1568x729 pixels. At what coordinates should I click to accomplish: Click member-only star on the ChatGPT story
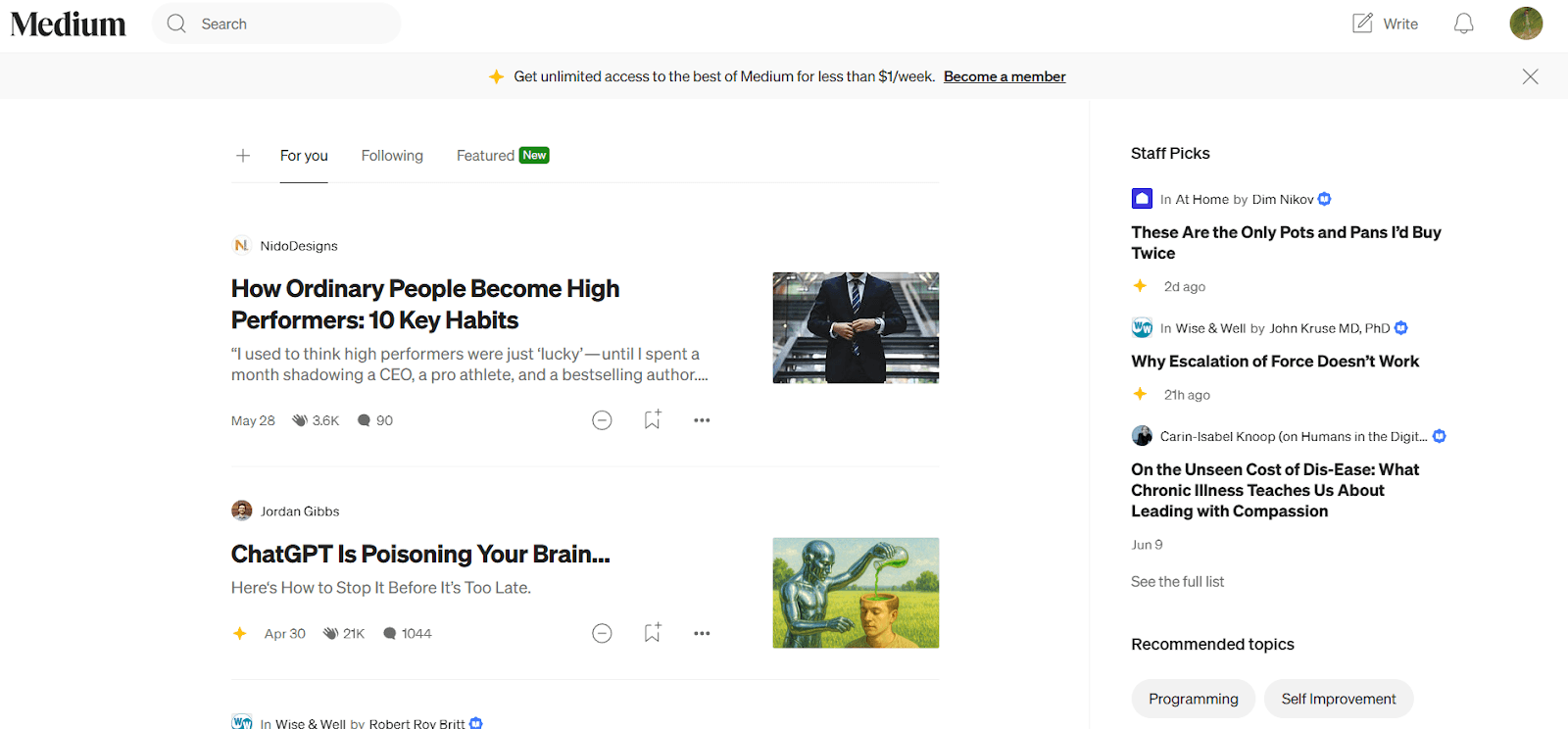pos(240,633)
